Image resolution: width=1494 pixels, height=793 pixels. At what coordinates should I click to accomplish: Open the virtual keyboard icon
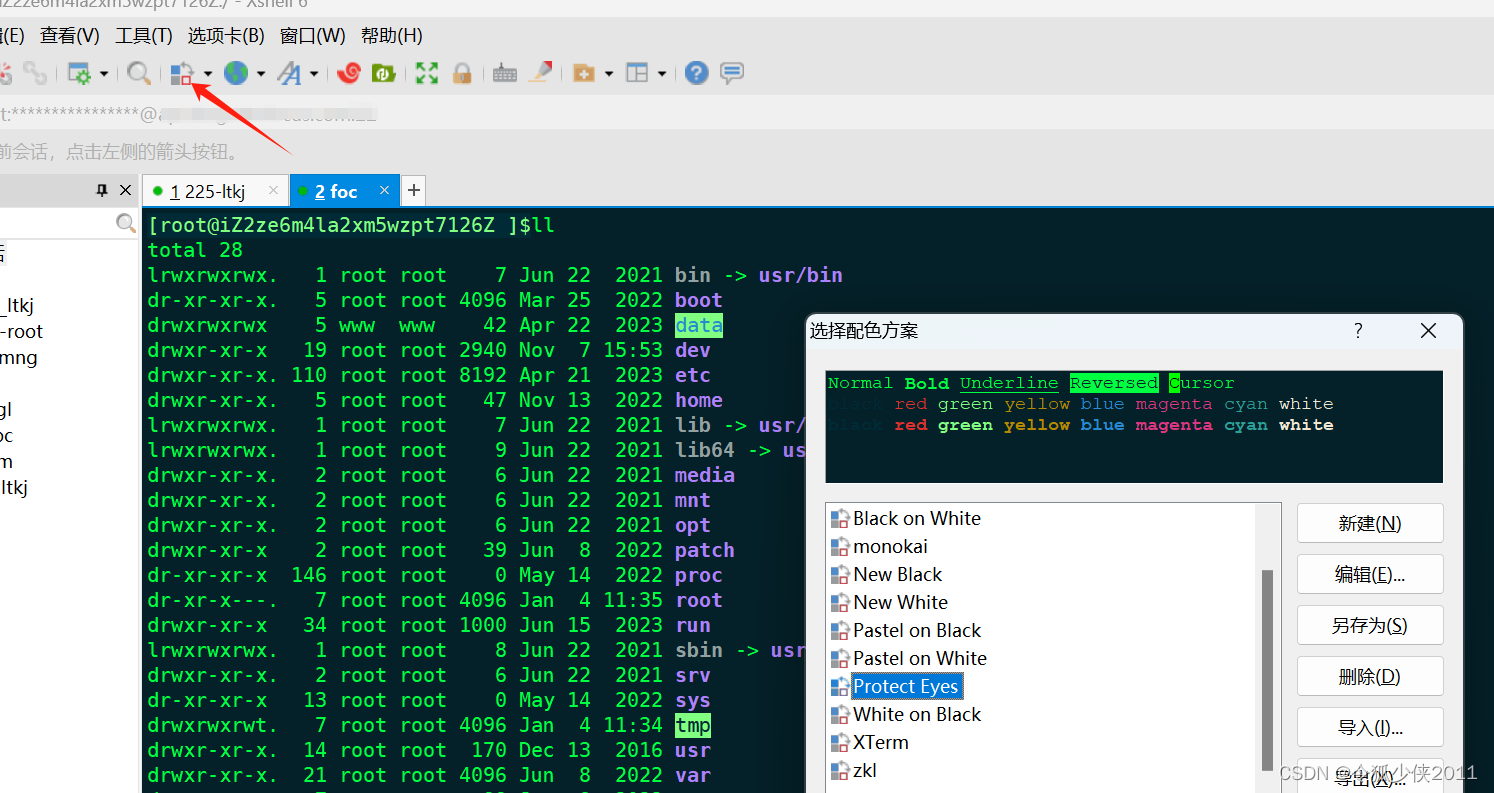pyautogui.click(x=504, y=73)
